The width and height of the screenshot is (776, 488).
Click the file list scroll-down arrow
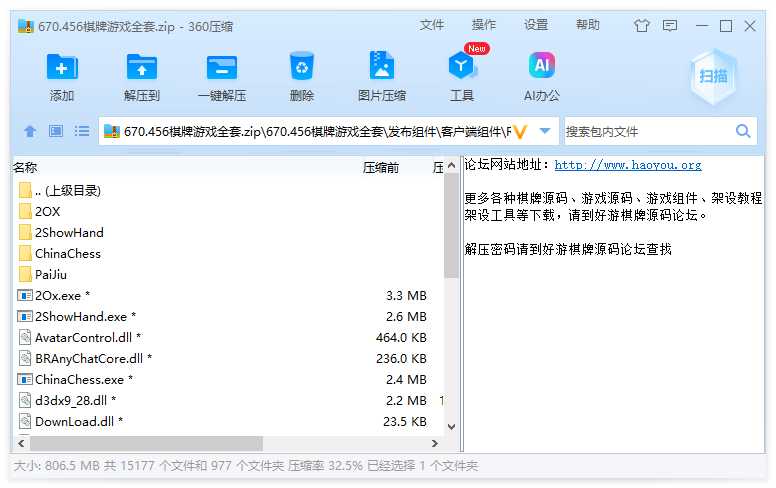451,427
